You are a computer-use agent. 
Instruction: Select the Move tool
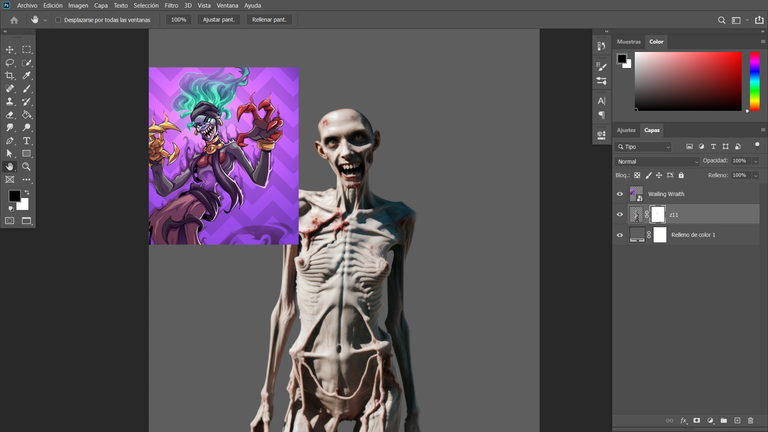pyautogui.click(x=9, y=49)
